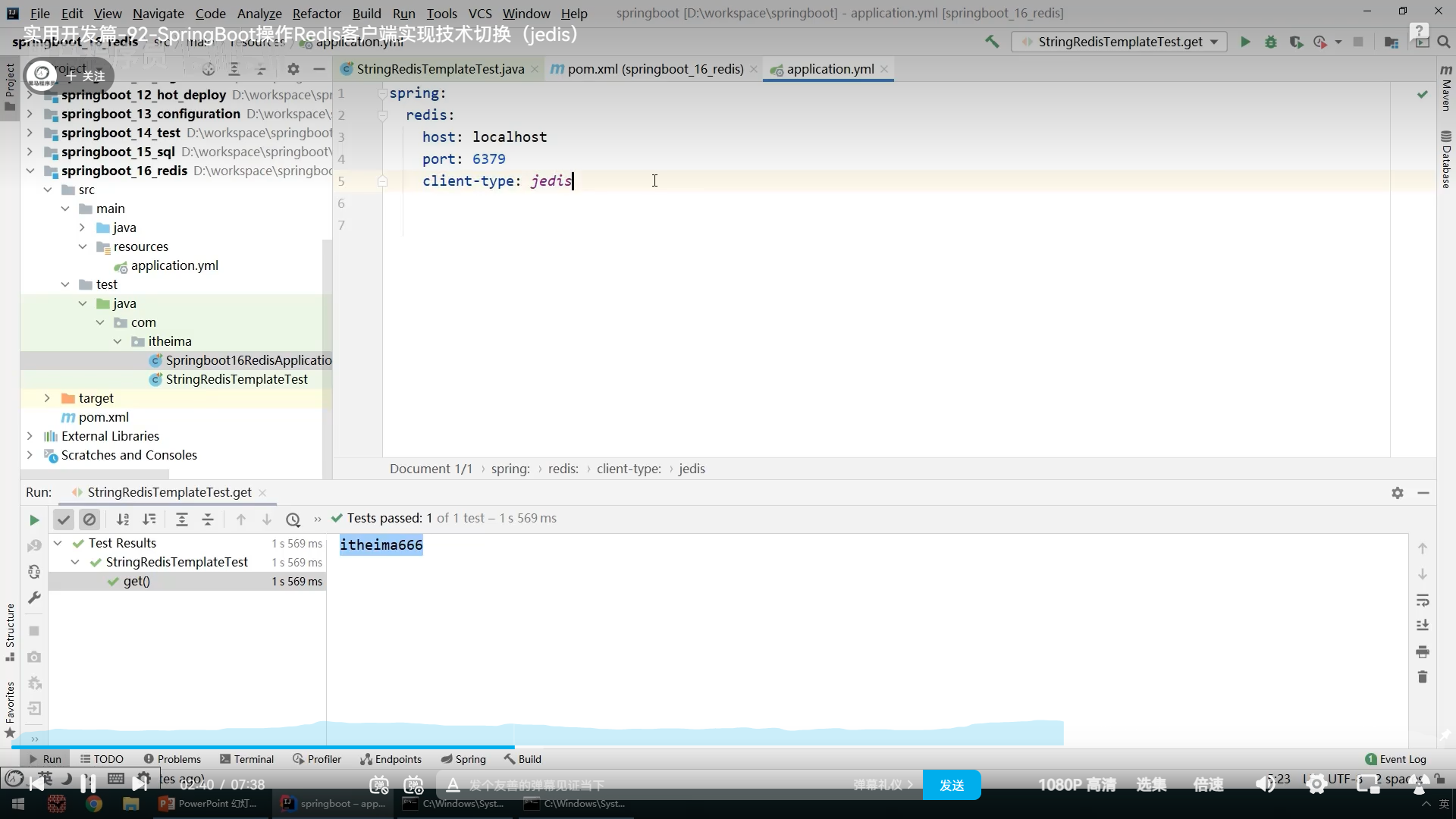
Task: Click the print icon in console sidebar
Action: 1423,651
